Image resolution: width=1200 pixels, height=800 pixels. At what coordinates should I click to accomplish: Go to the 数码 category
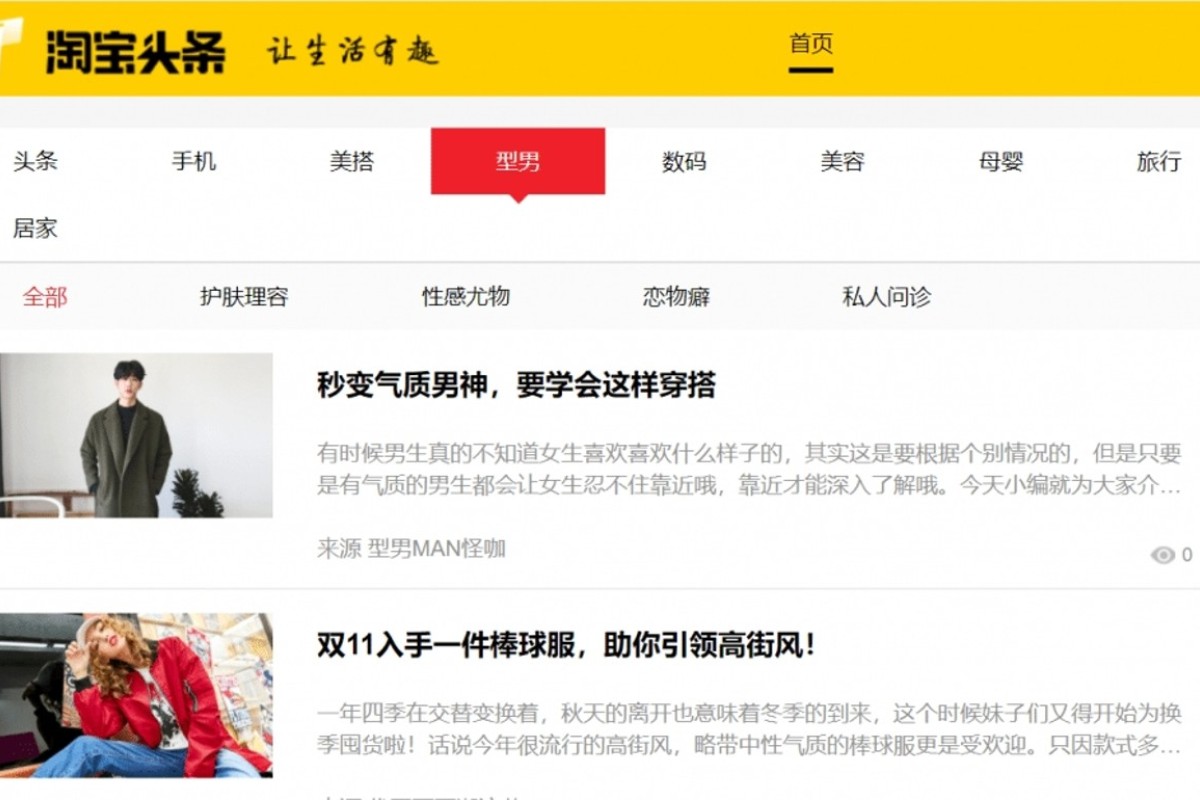684,161
